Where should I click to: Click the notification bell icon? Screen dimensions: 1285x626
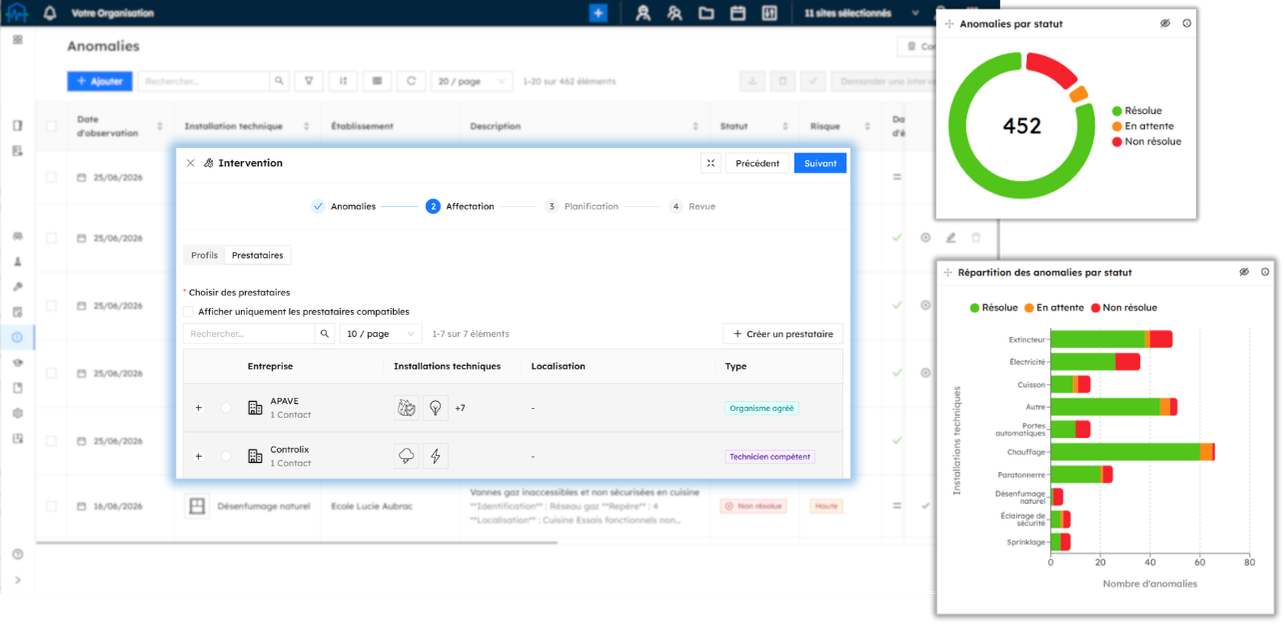point(50,13)
